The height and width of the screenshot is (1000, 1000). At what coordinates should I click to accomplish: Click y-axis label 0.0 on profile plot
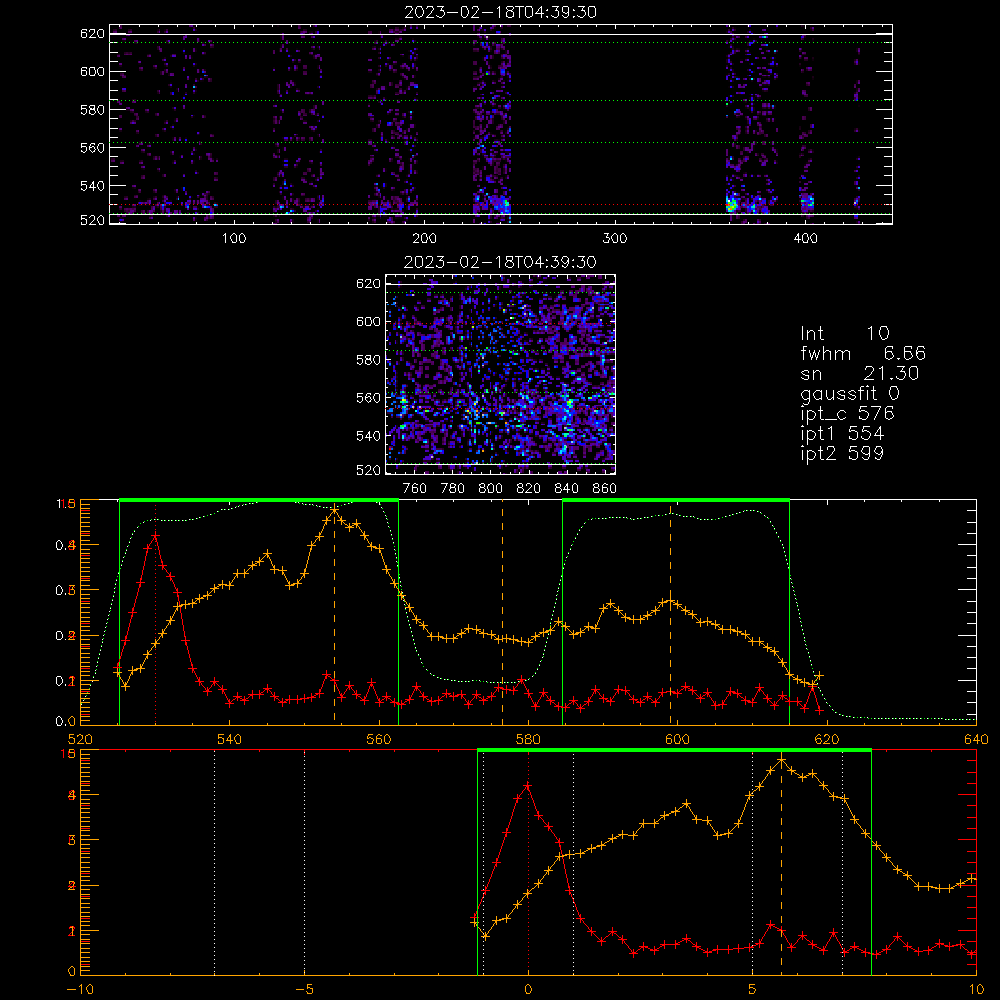(66, 722)
